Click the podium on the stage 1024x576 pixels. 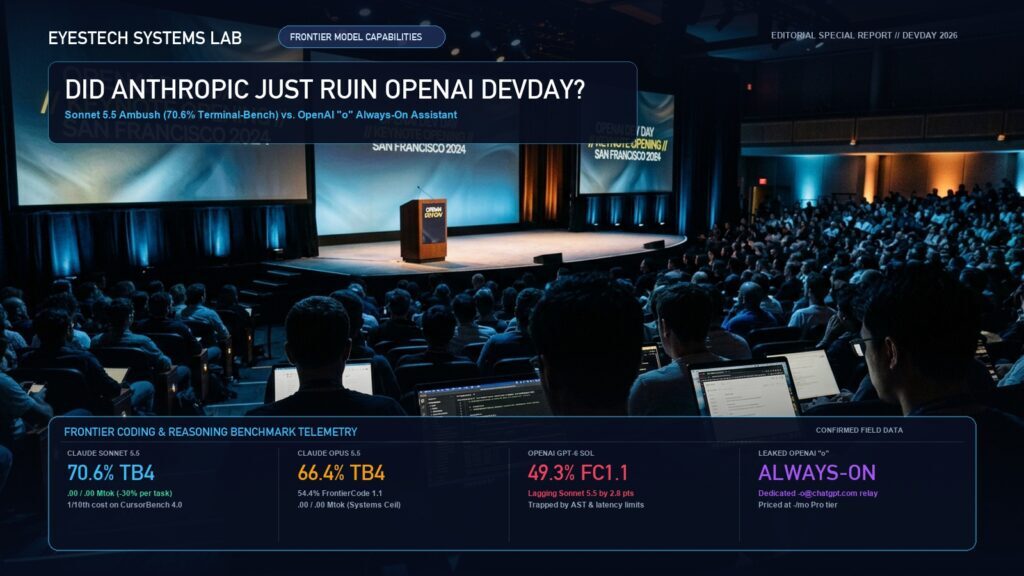(423, 230)
